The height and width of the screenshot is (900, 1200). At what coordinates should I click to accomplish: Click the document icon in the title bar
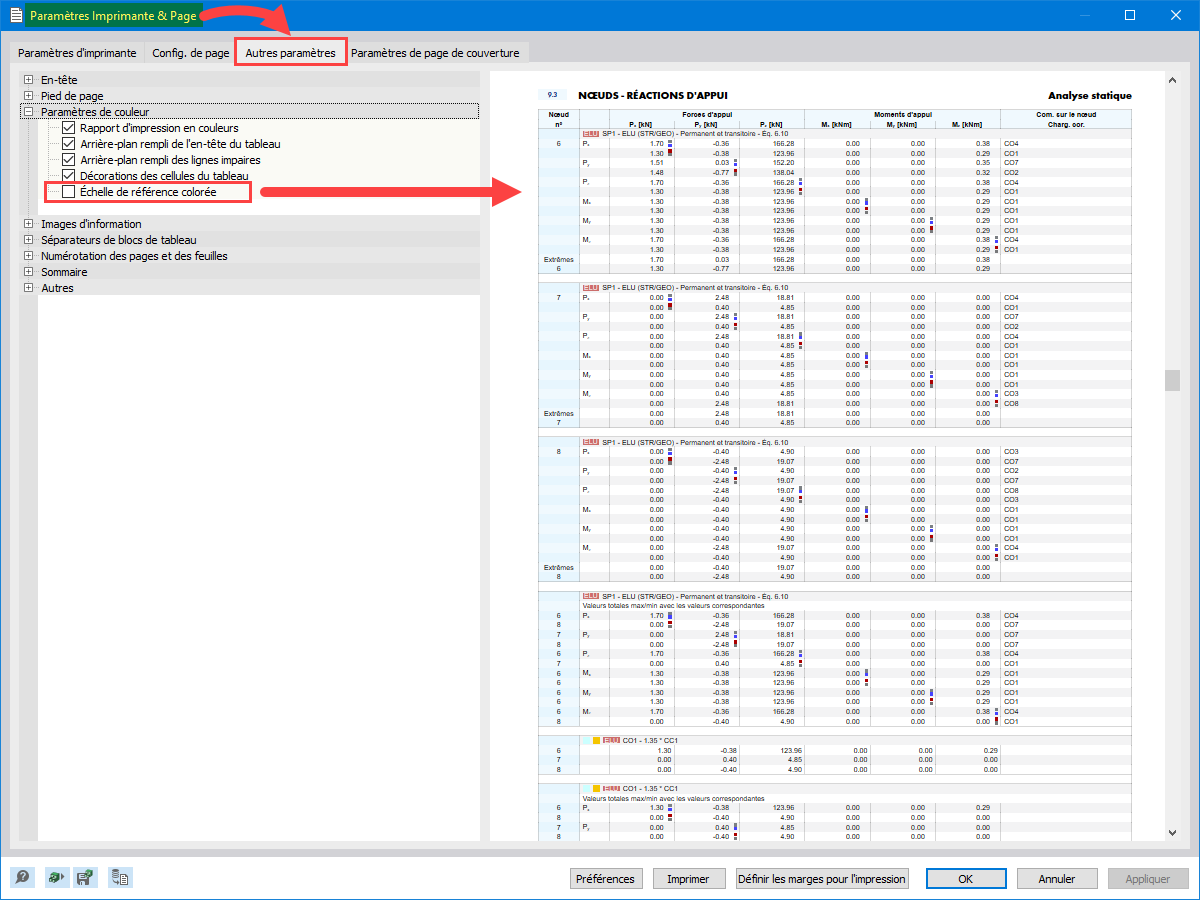coord(14,15)
